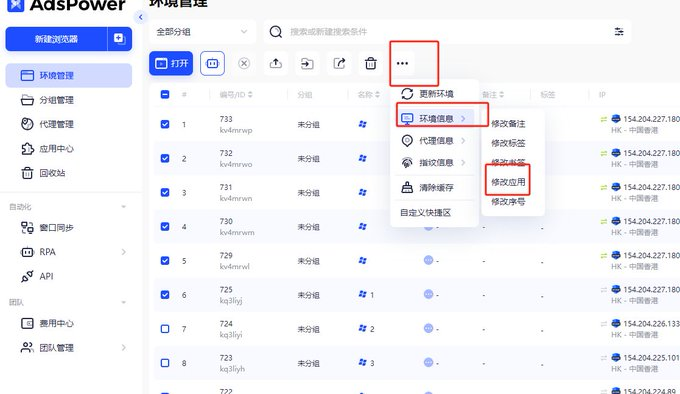Click the Windows icon in row 732

[363, 158]
